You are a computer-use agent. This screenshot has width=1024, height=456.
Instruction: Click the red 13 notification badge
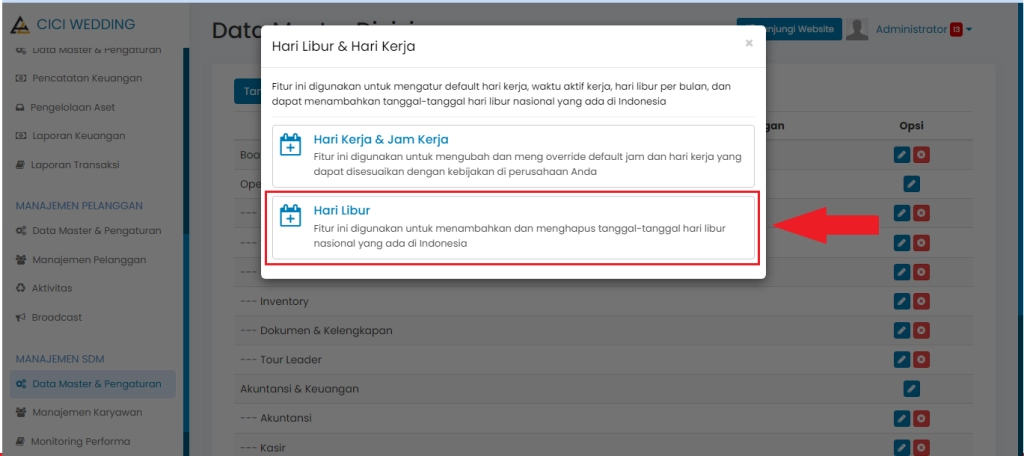(956, 29)
